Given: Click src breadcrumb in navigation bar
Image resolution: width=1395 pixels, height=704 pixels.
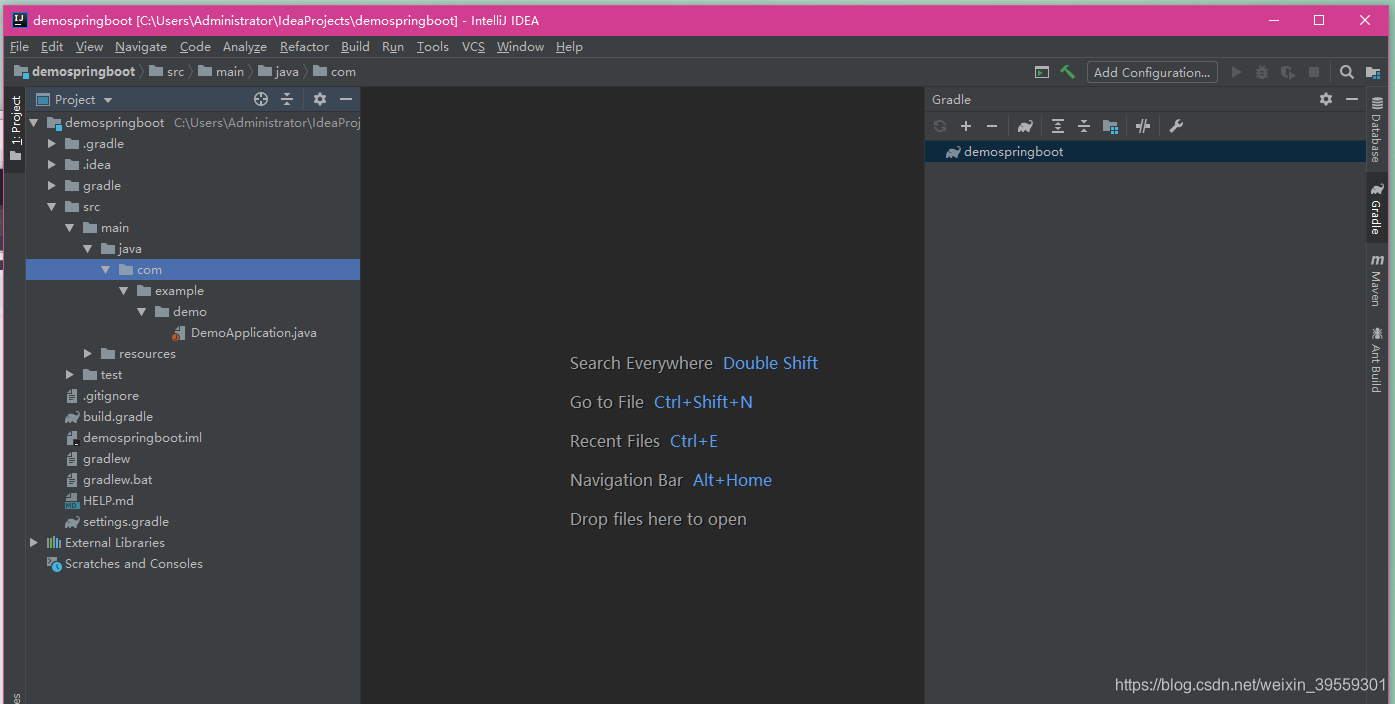Looking at the screenshot, I should point(167,72).
